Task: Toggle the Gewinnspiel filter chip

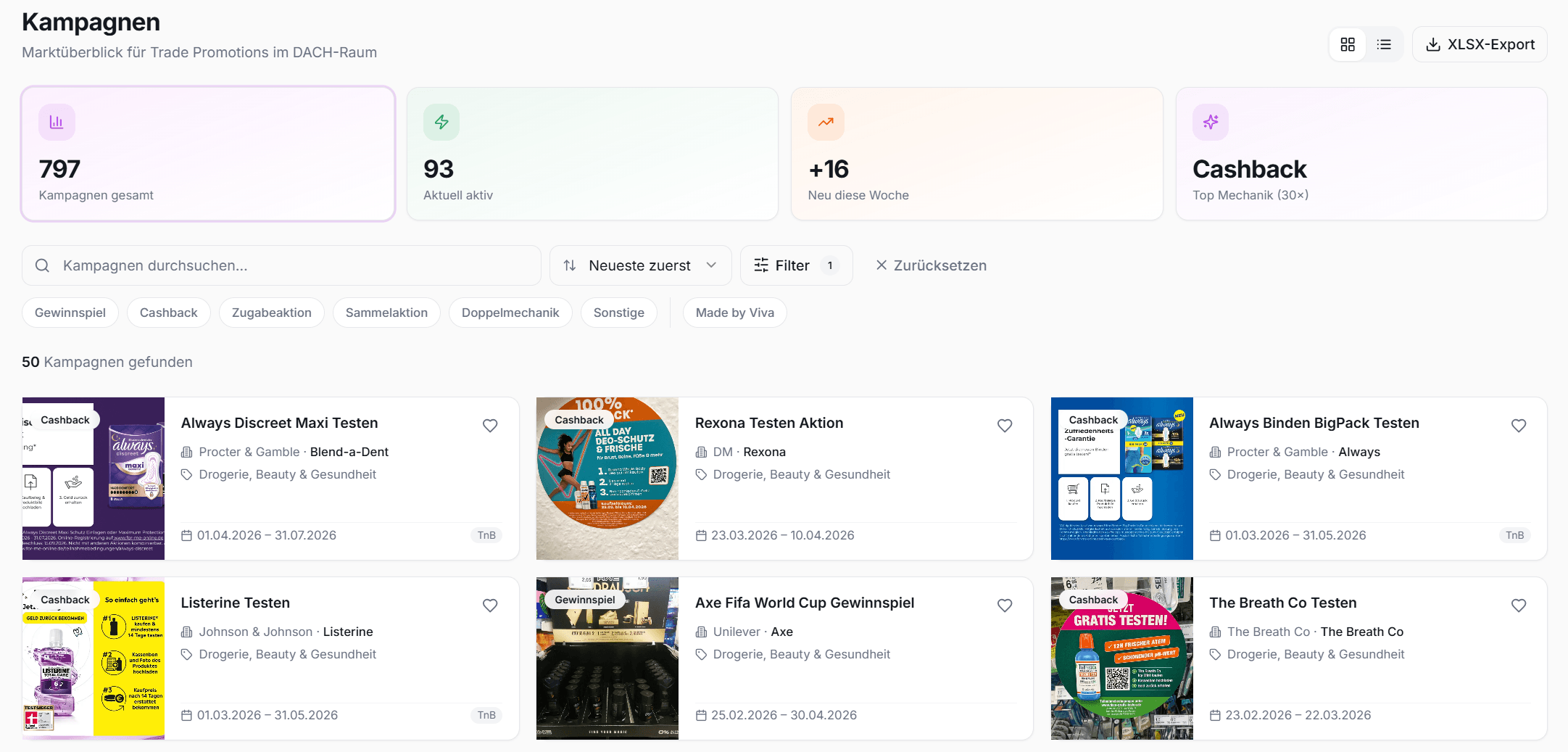Action: tap(70, 313)
